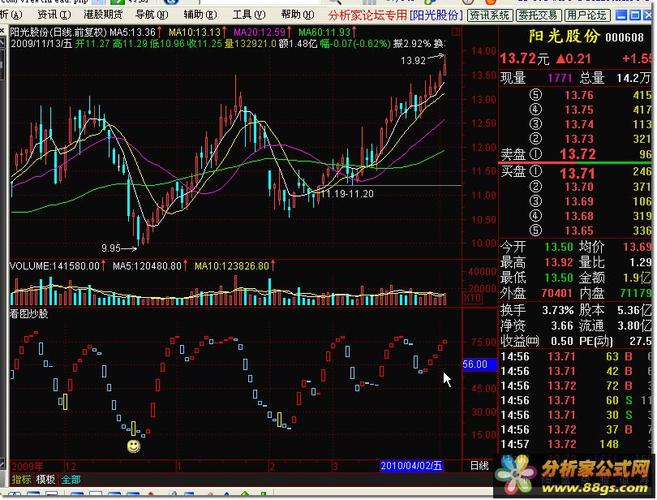Open the 资讯(I) menu

[x=54, y=15]
